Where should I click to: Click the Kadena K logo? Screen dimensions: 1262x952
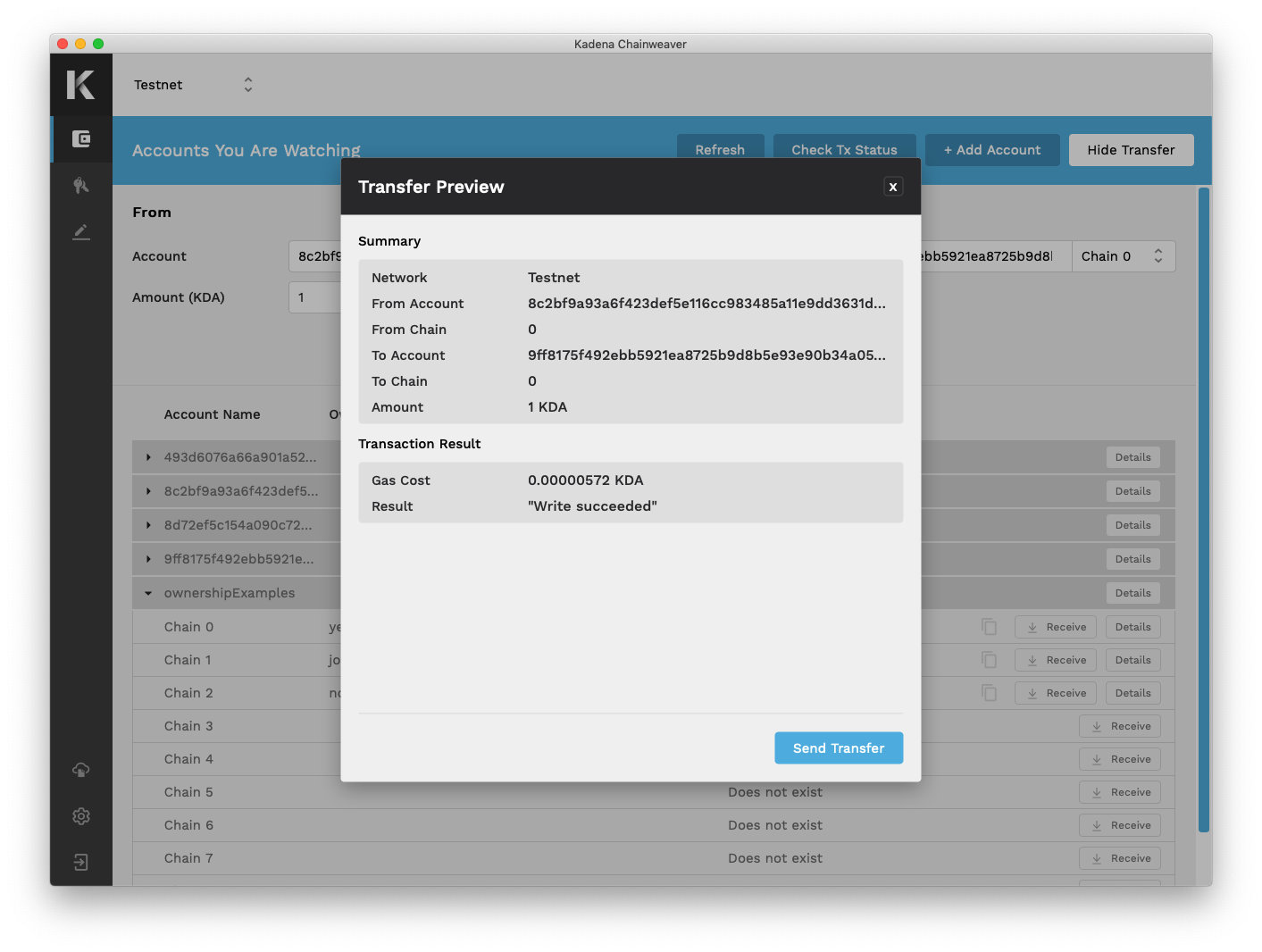tap(80, 85)
